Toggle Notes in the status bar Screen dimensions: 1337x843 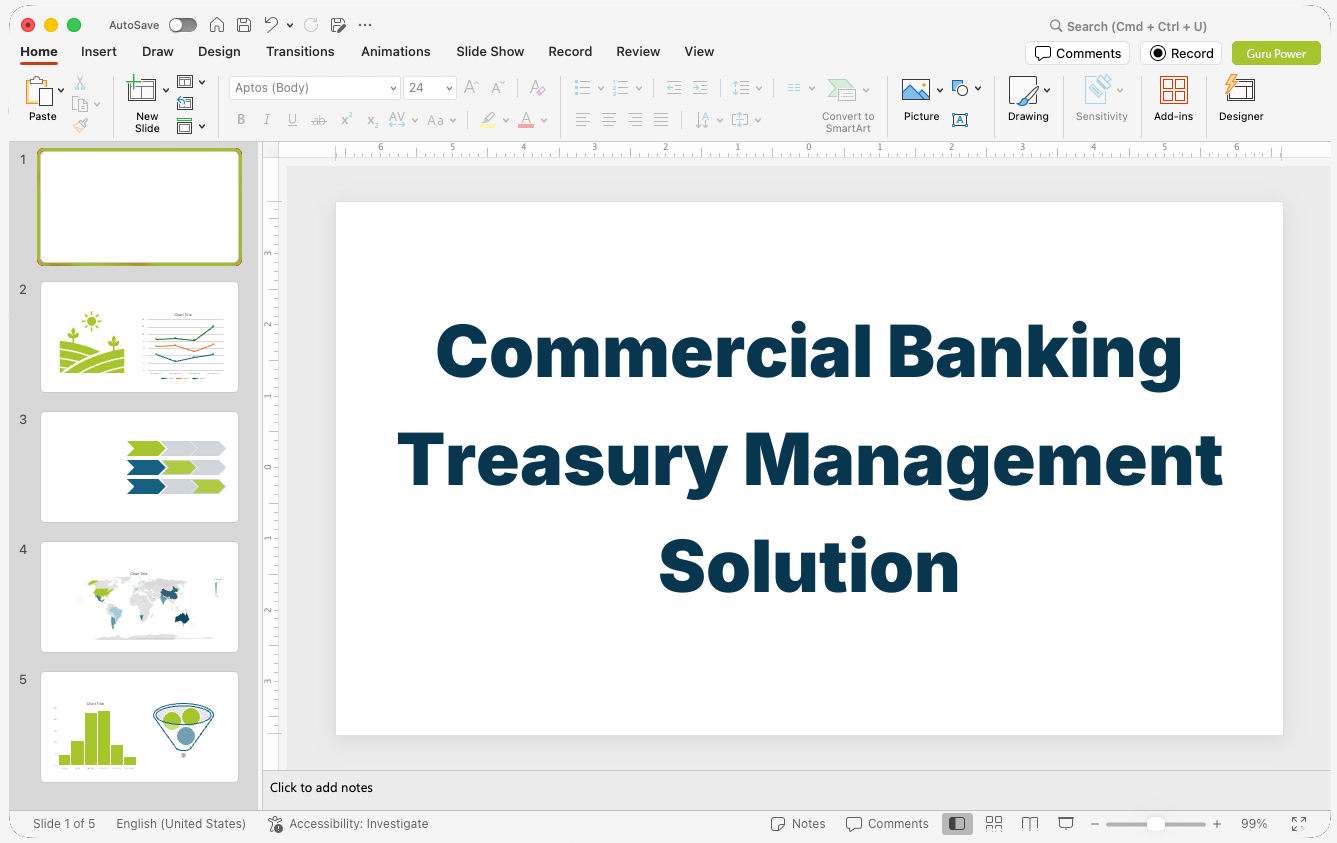point(798,824)
